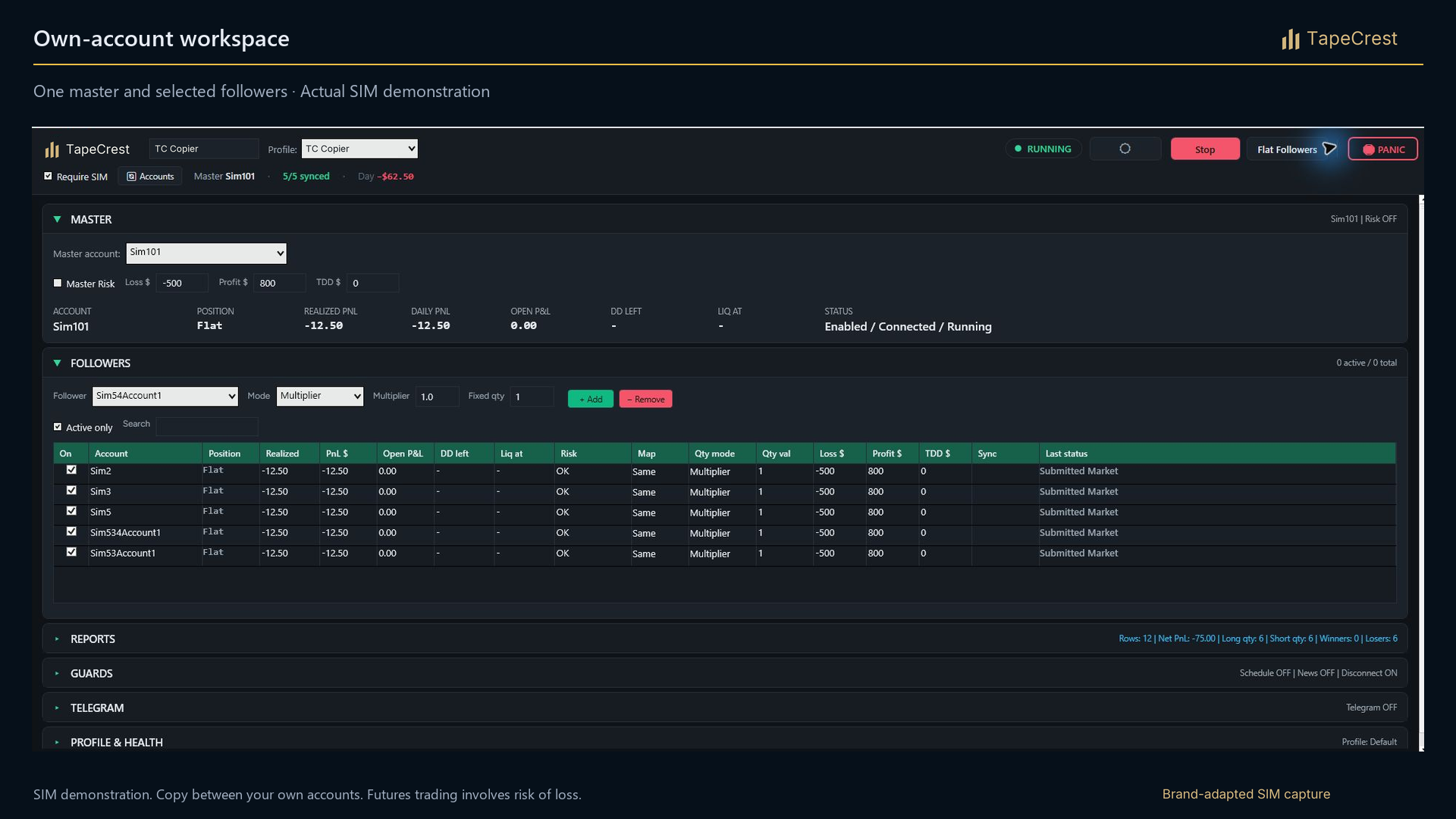This screenshot has width=1456, height=819.
Task: Click the red Stop button
Action: (1205, 149)
